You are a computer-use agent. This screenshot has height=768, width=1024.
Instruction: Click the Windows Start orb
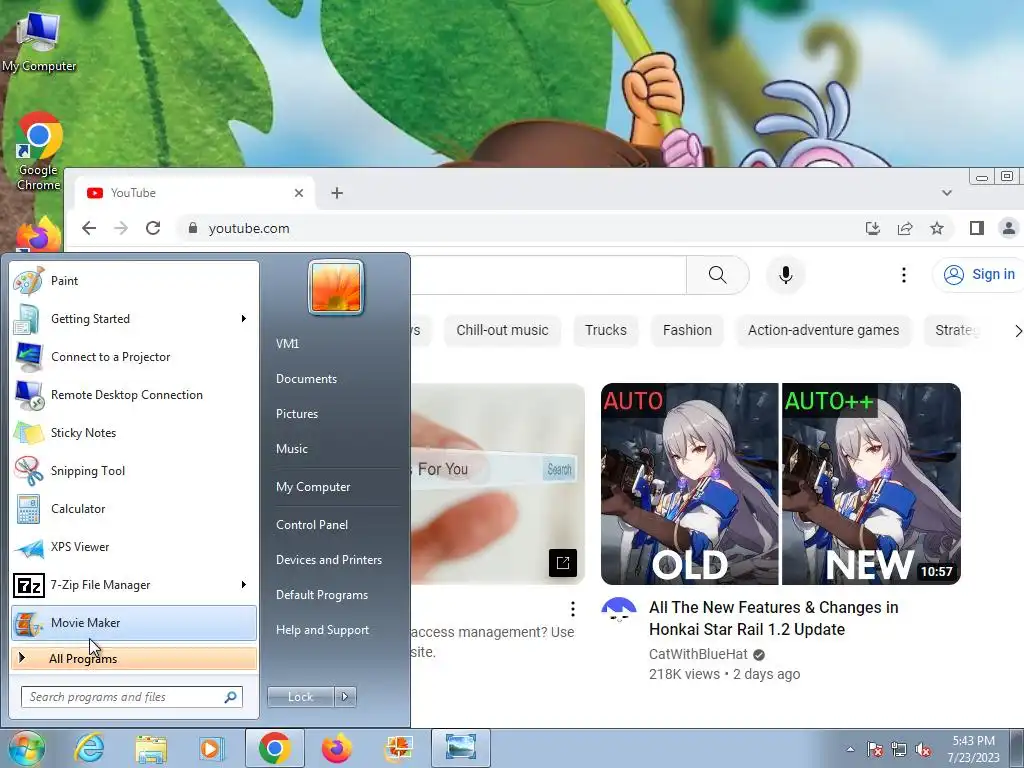(27, 748)
